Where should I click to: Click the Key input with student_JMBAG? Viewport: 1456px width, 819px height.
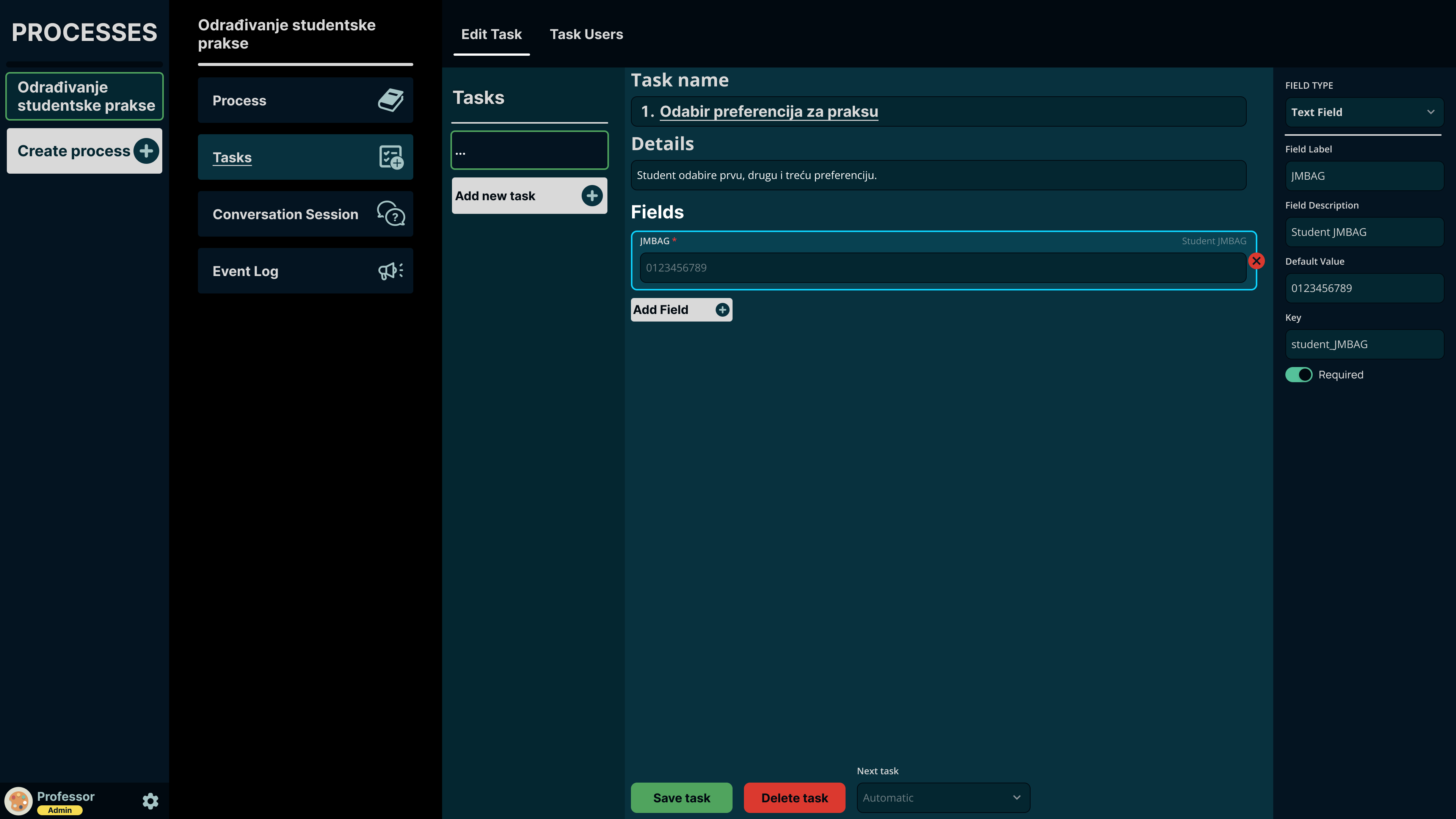(1363, 344)
